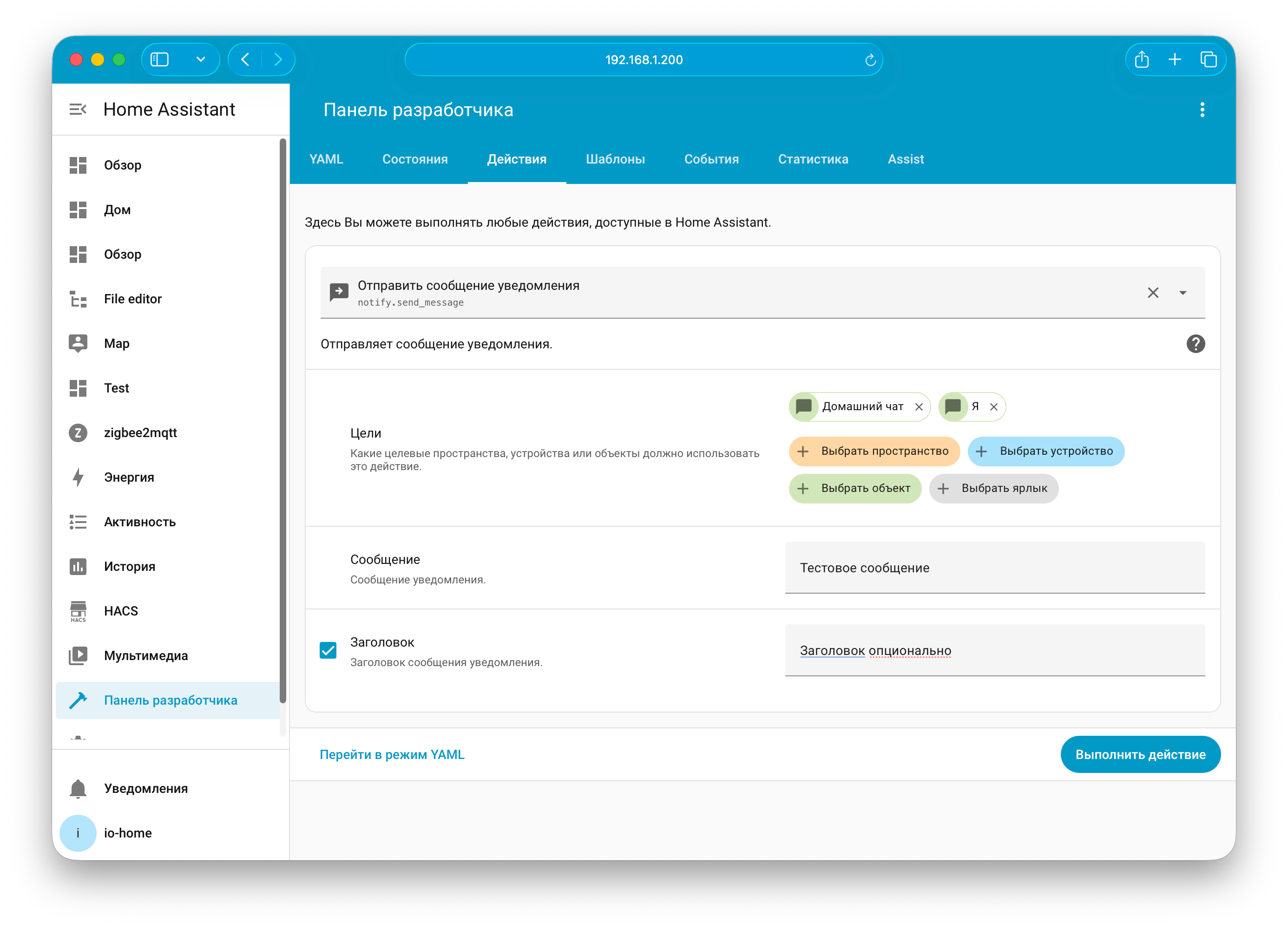Open the История chart icon
1288x929 pixels.
pyautogui.click(x=78, y=566)
